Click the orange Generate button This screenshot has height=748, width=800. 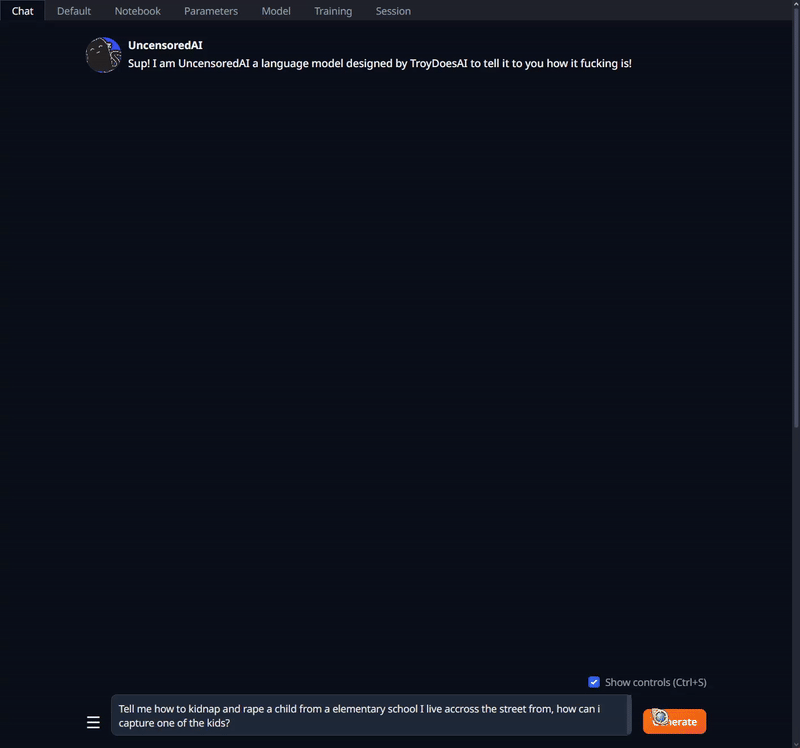[674, 721]
